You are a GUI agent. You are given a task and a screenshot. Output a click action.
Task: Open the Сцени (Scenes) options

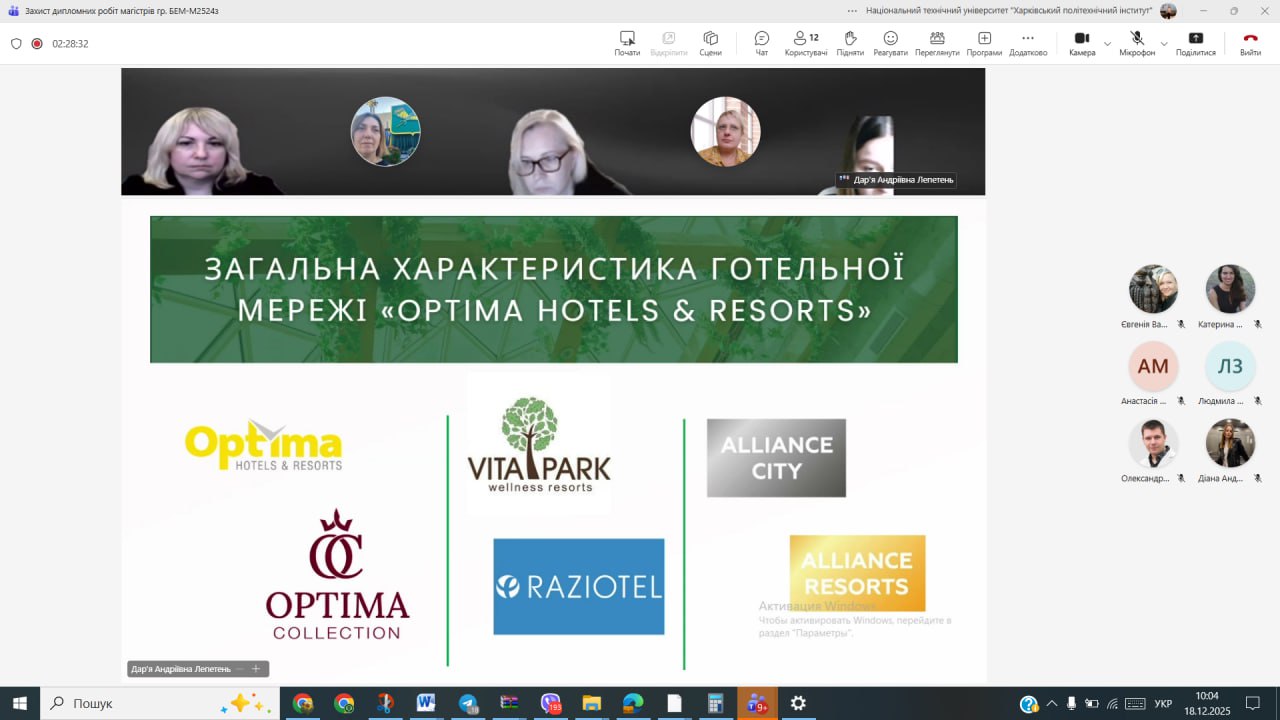pyautogui.click(x=710, y=43)
